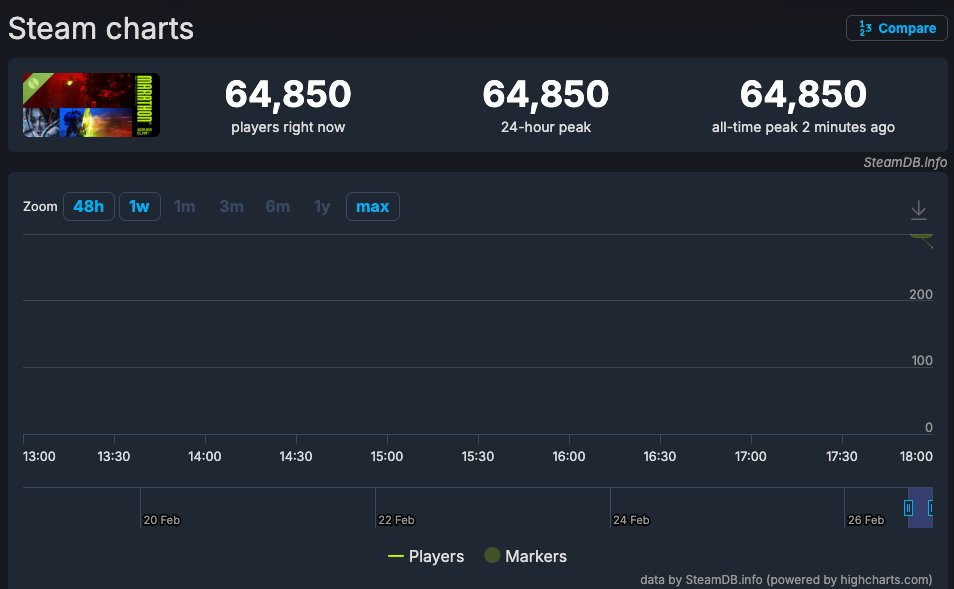Screen dimensions: 954x589
Task: Open the Compare button
Action: [896, 28]
